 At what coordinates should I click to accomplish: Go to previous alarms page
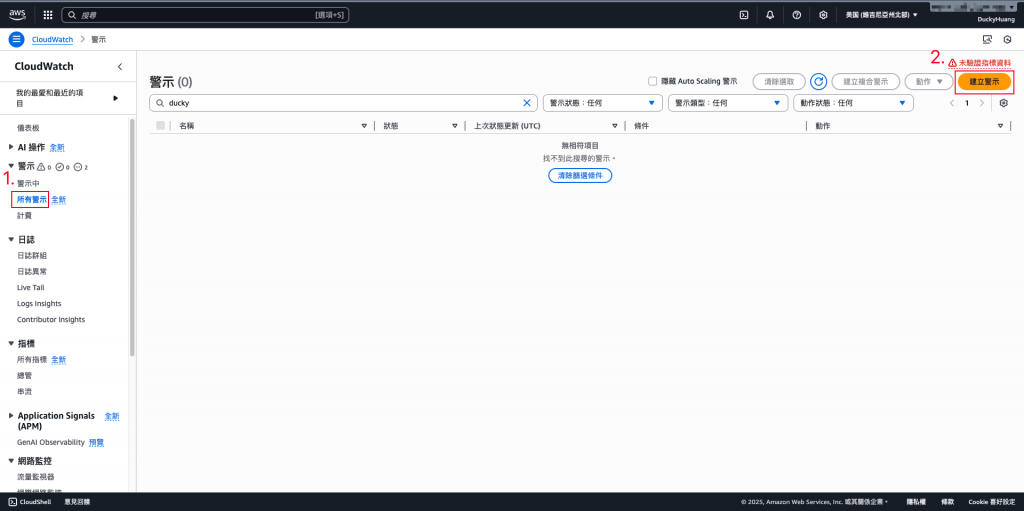click(952, 103)
